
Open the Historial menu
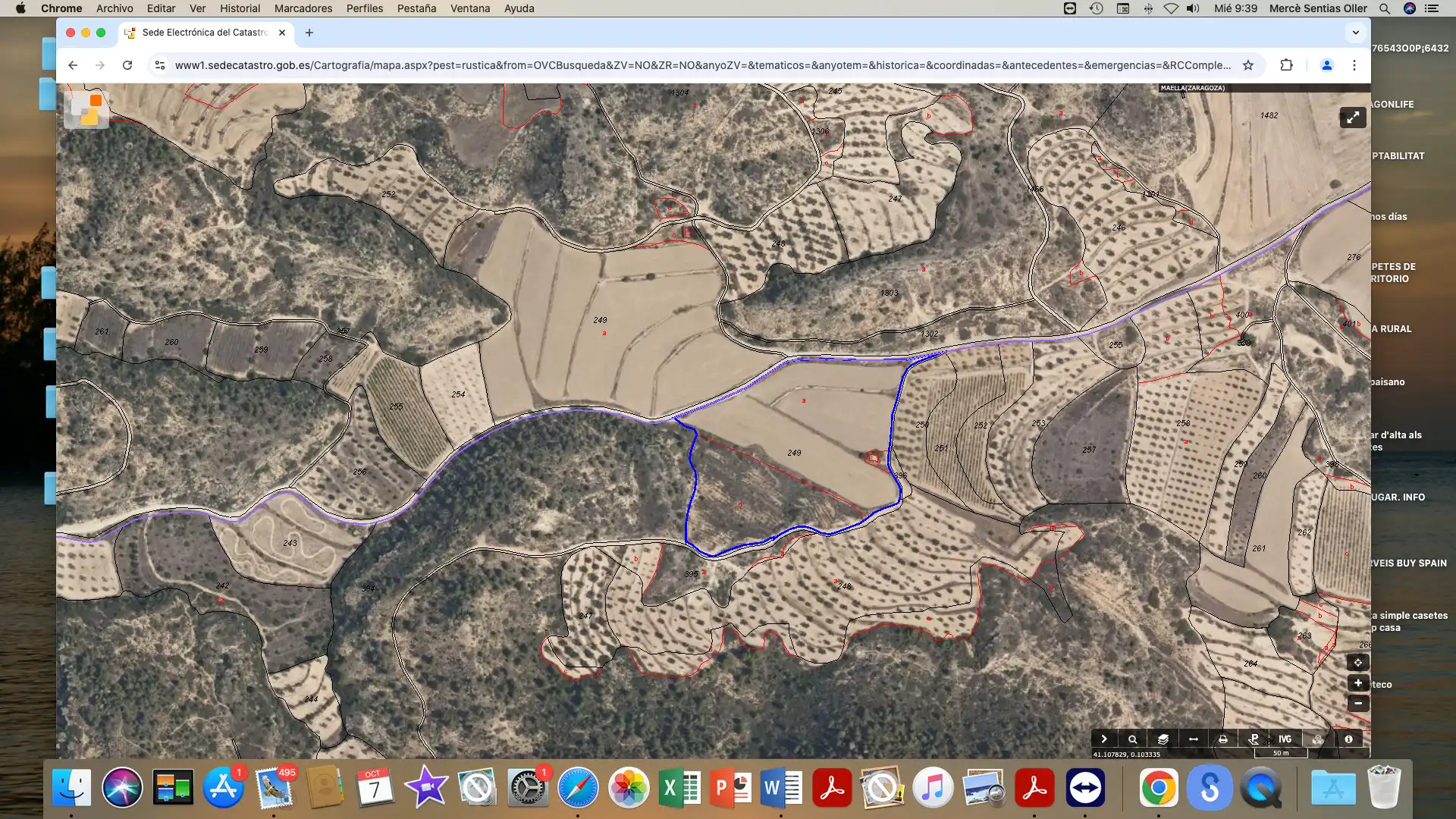(240, 8)
